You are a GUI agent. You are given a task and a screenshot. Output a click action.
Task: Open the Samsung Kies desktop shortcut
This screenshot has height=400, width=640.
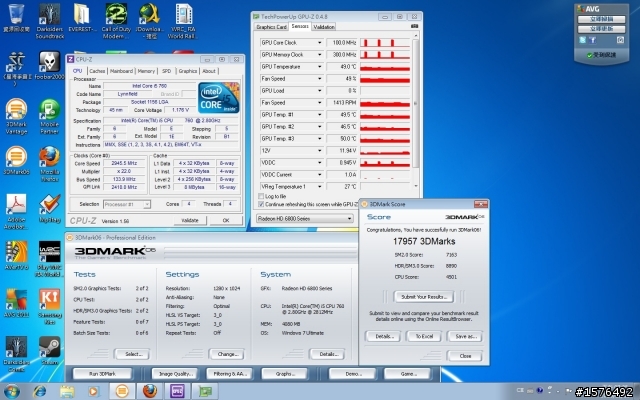(x=49, y=307)
